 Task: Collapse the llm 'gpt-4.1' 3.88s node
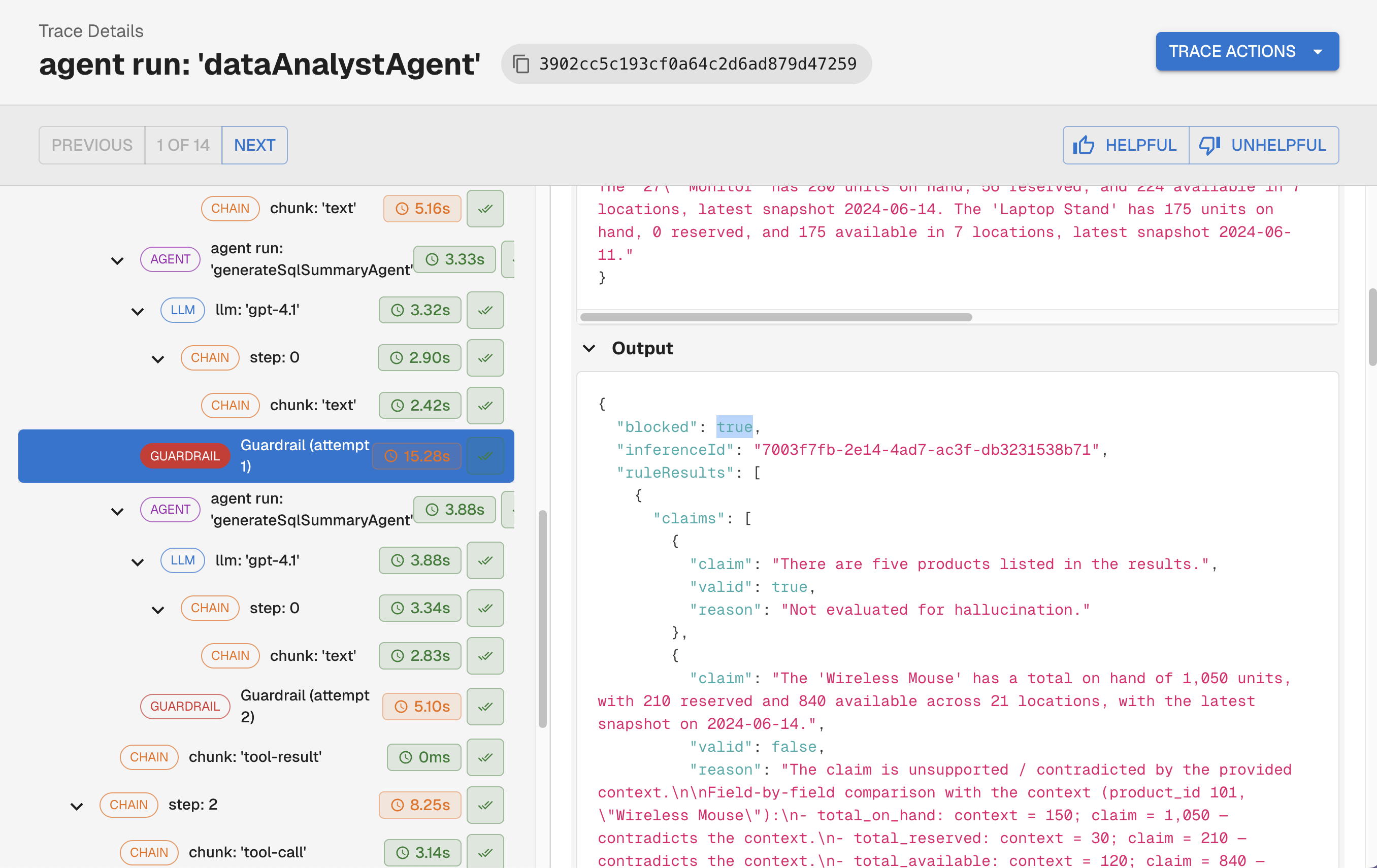point(137,561)
